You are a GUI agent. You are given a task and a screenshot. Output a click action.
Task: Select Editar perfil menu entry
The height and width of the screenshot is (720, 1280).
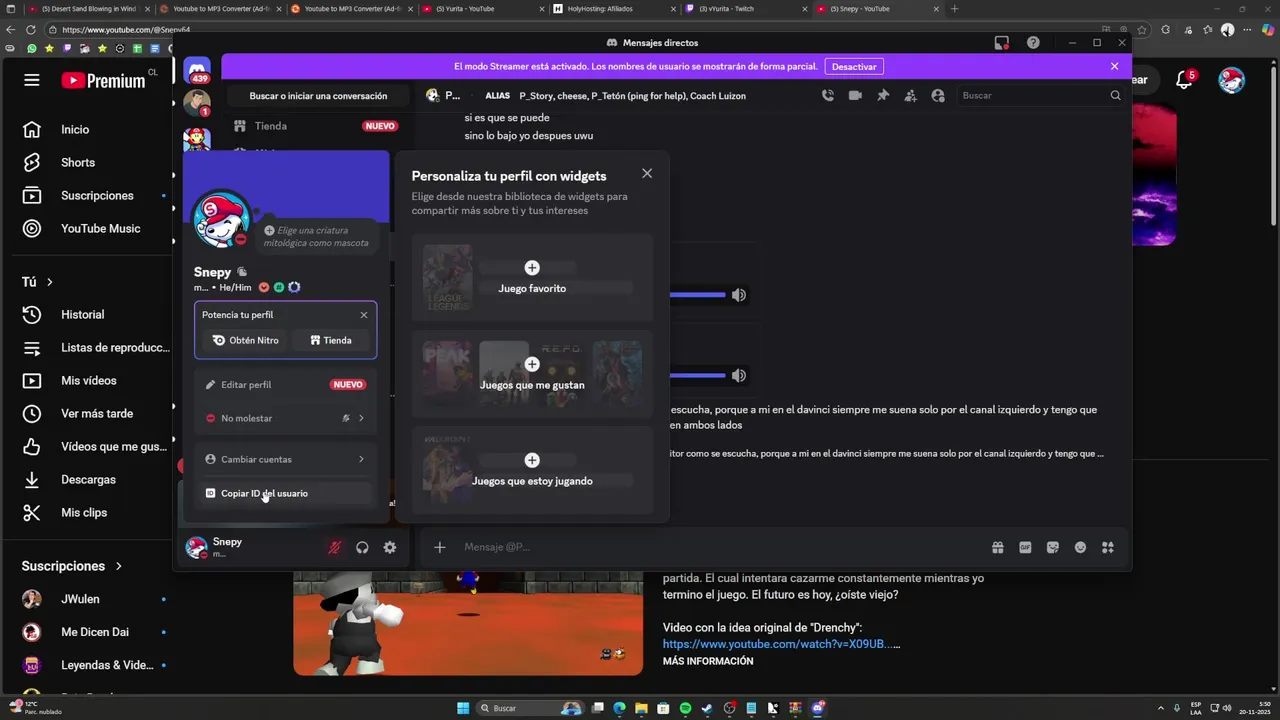coord(285,384)
